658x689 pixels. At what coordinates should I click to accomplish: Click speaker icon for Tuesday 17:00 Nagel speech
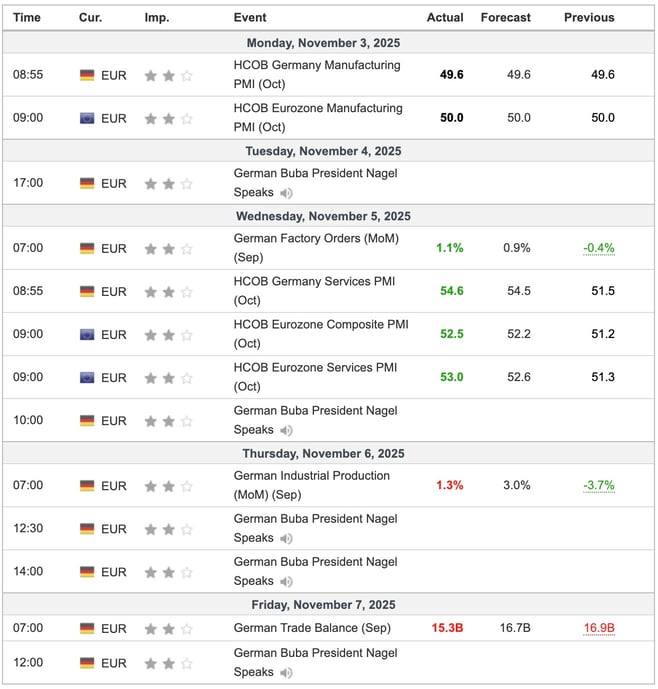[x=287, y=193]
